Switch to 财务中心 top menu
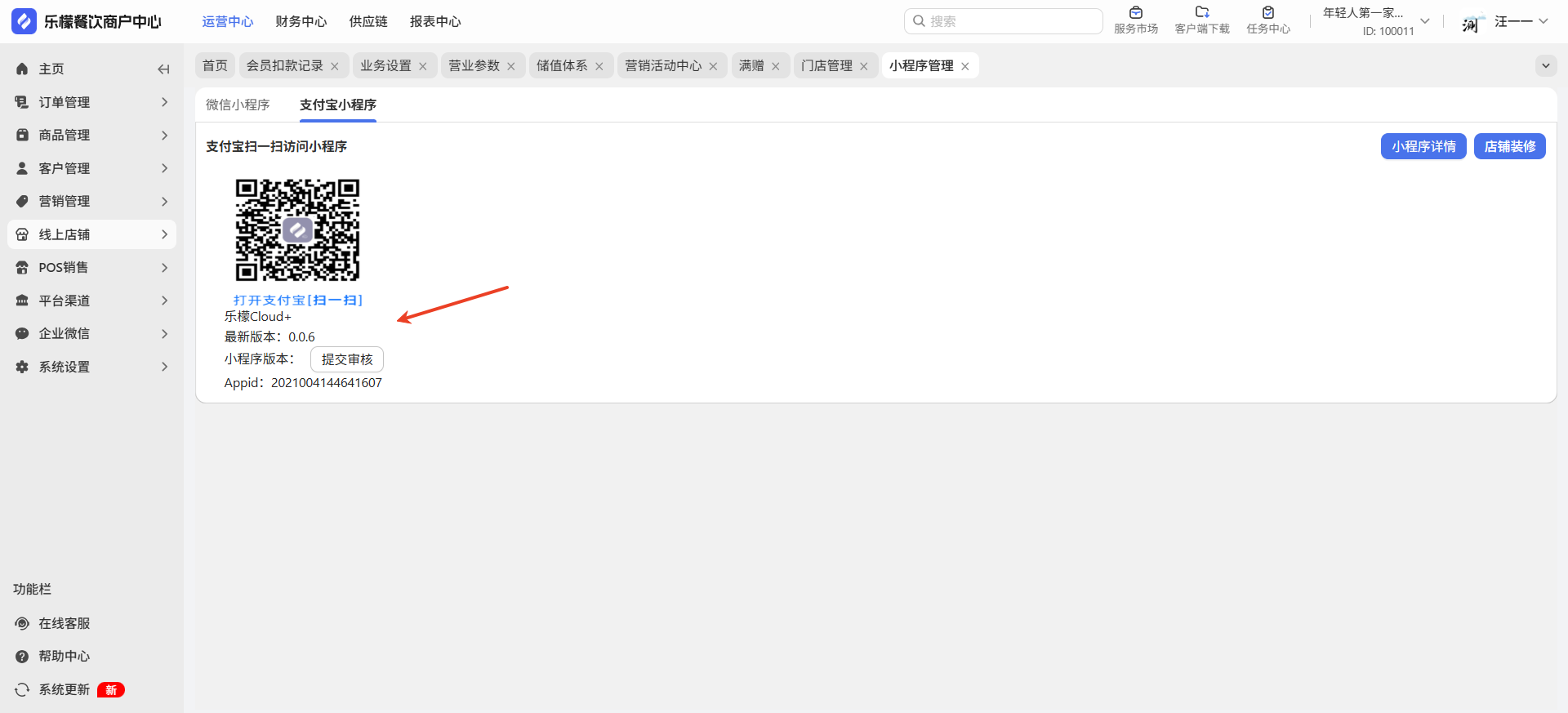This screenshot has height=713, width=1568. (301, 22)
